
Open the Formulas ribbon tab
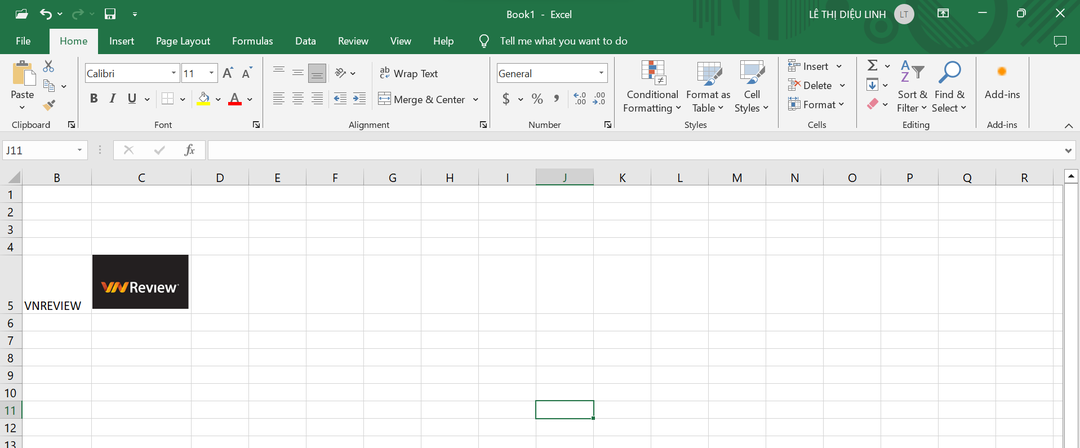[x=252, y=41]
